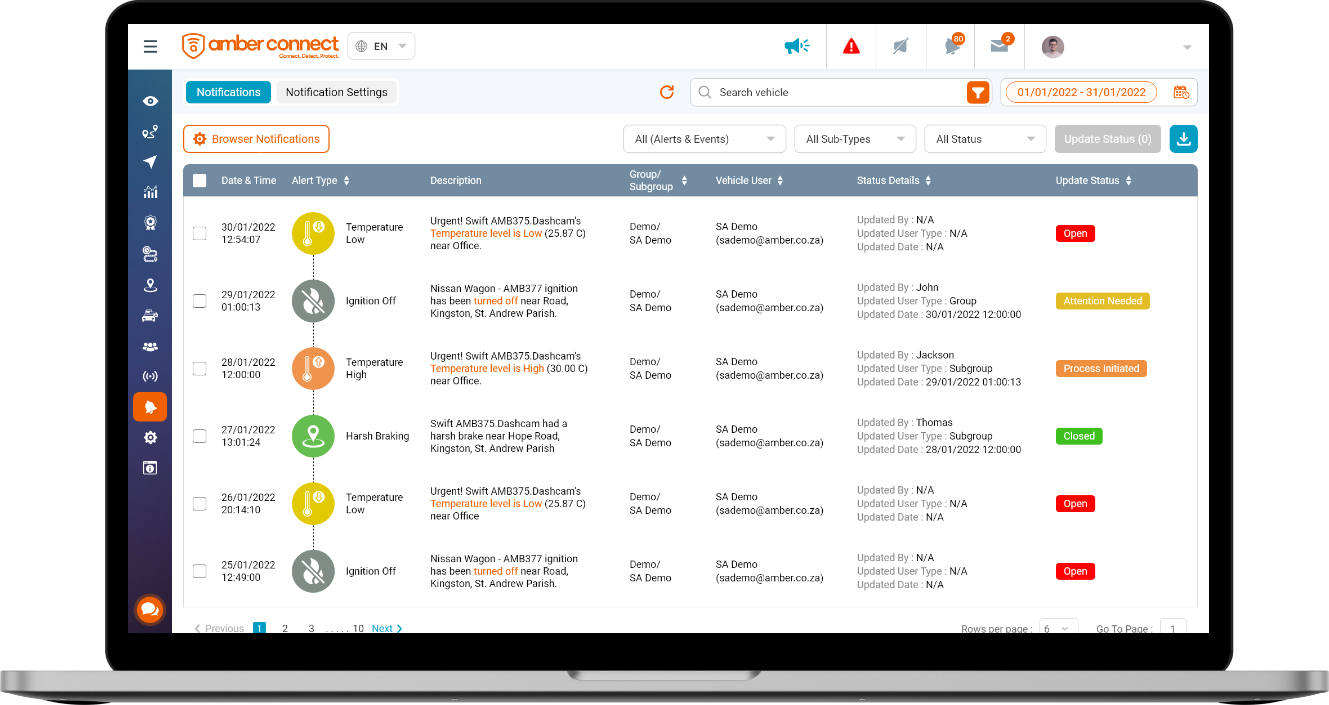Open the chart analytics icon in sidebar
The height and width of the screenshot is (705, 1329).
pyautogui.click(x=150, y=192)
